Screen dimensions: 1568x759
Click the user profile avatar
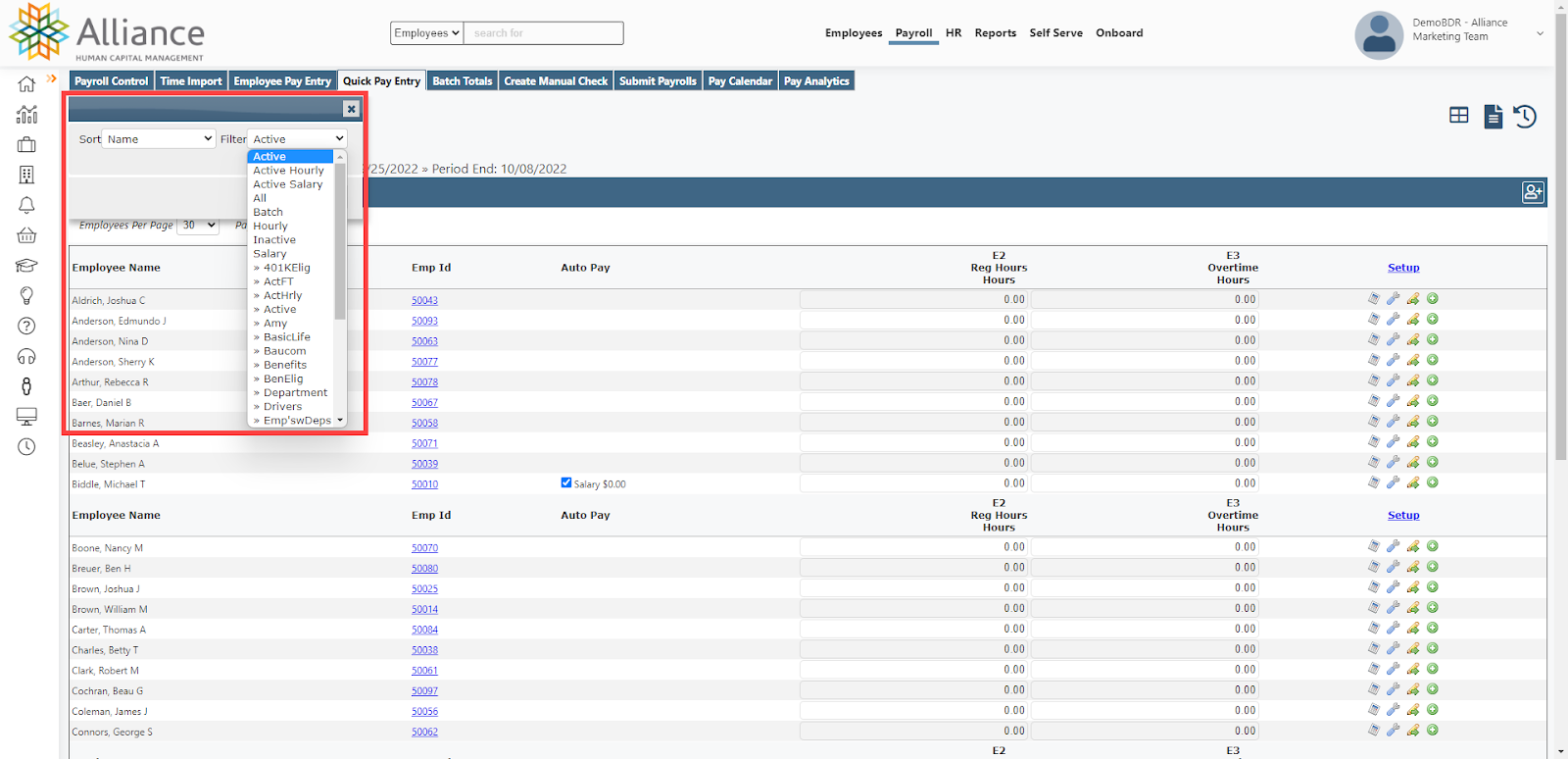[1379, 35]
